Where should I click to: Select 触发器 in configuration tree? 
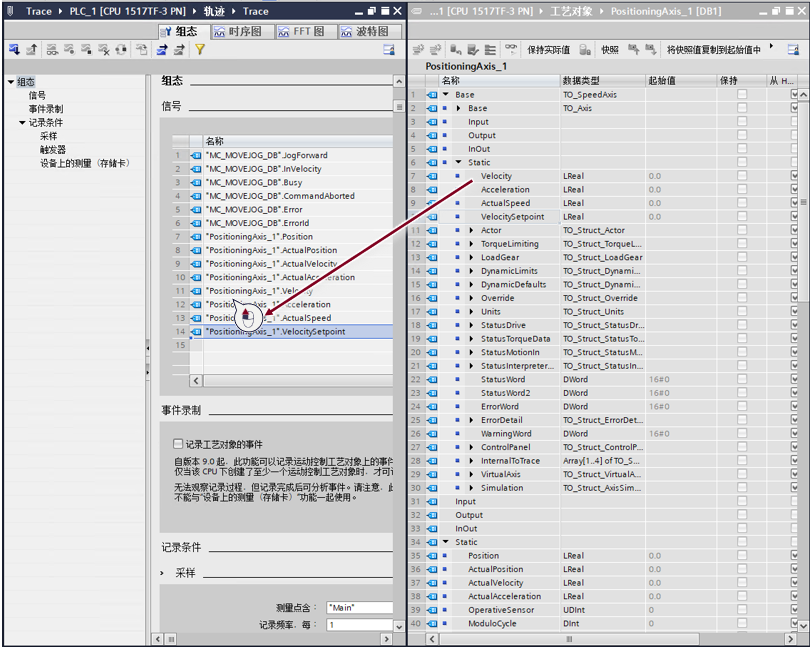[x=53, y=149]
